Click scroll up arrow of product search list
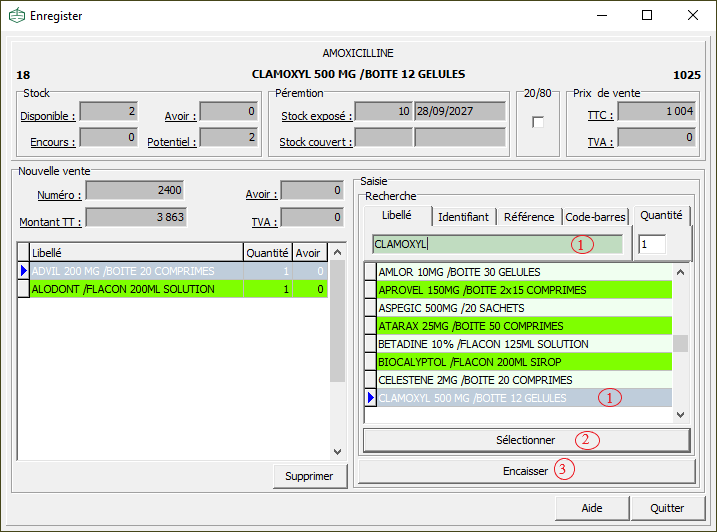The height and width of the screenshot is (532, 717). pos(680,272)
